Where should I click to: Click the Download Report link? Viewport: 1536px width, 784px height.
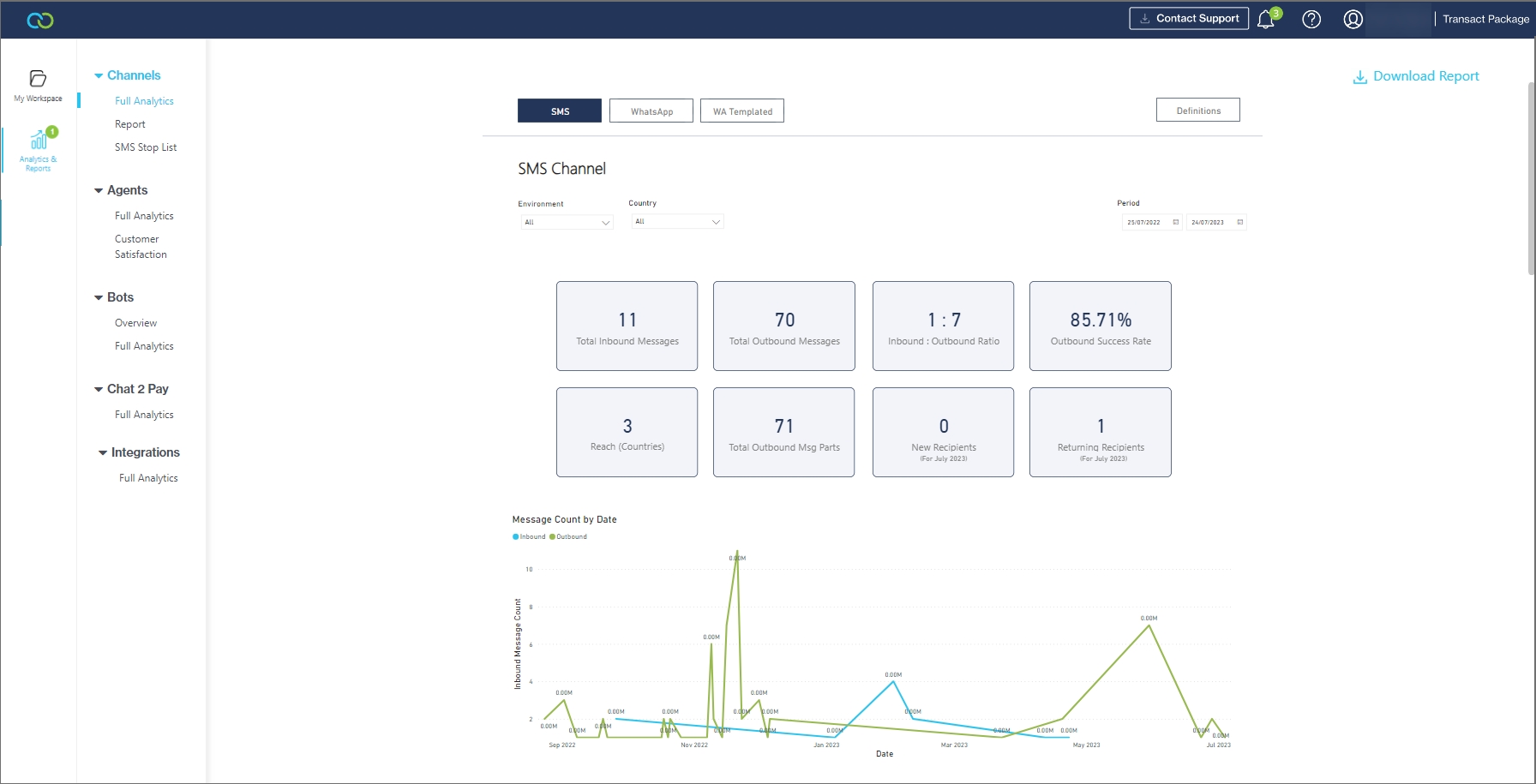[x=1416, y=76]
